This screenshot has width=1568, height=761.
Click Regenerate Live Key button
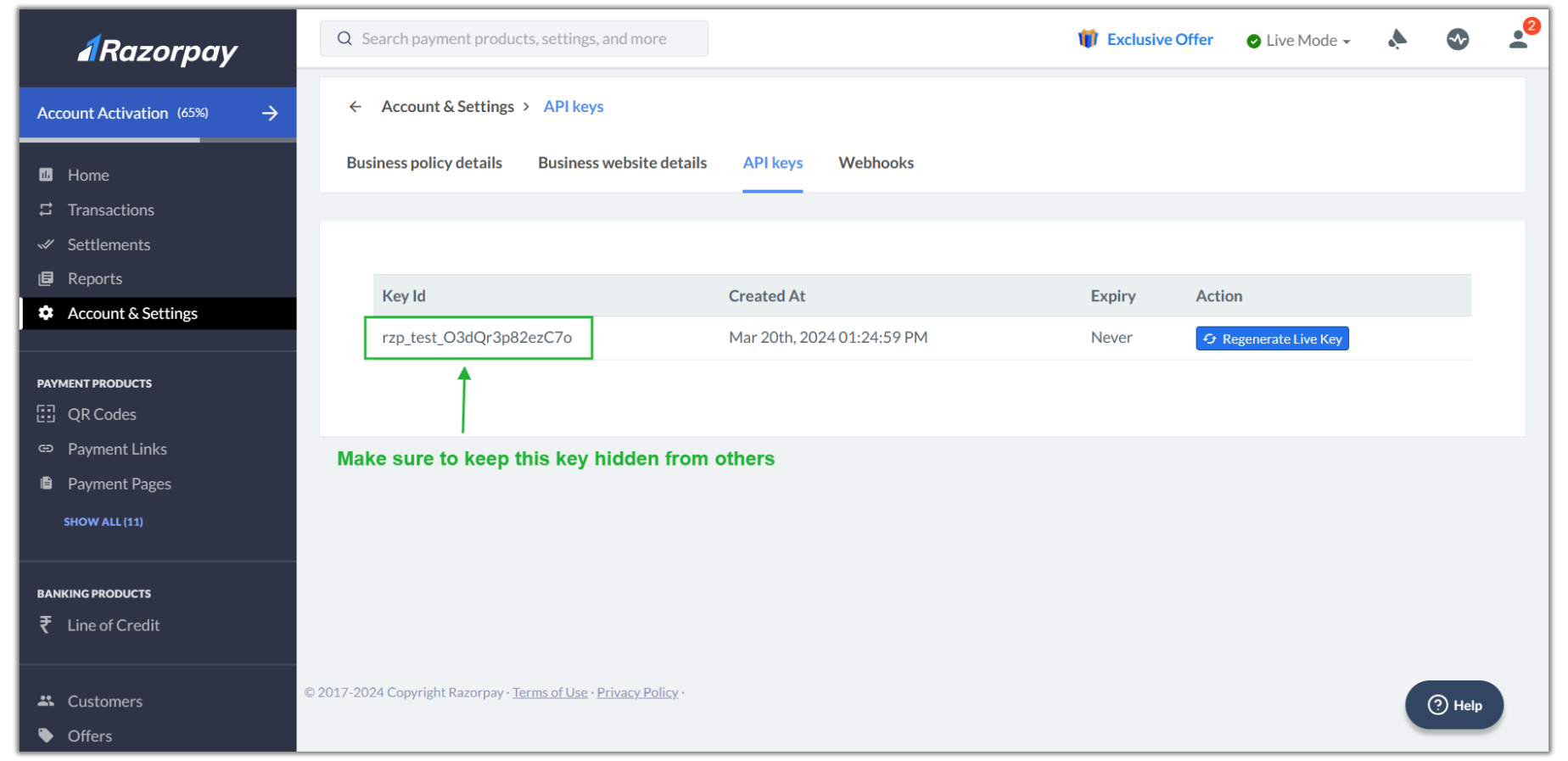(1272, 339)
